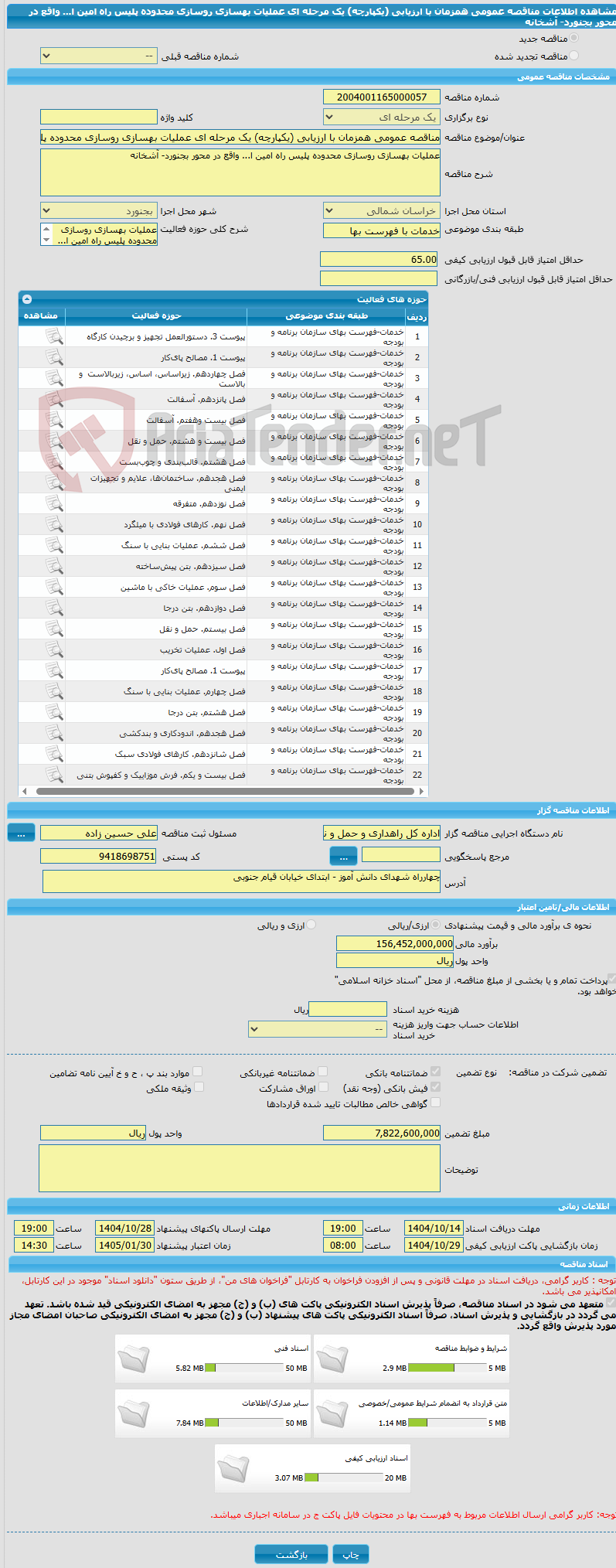Open نوع برگزاری dropdown

point(382,118)
